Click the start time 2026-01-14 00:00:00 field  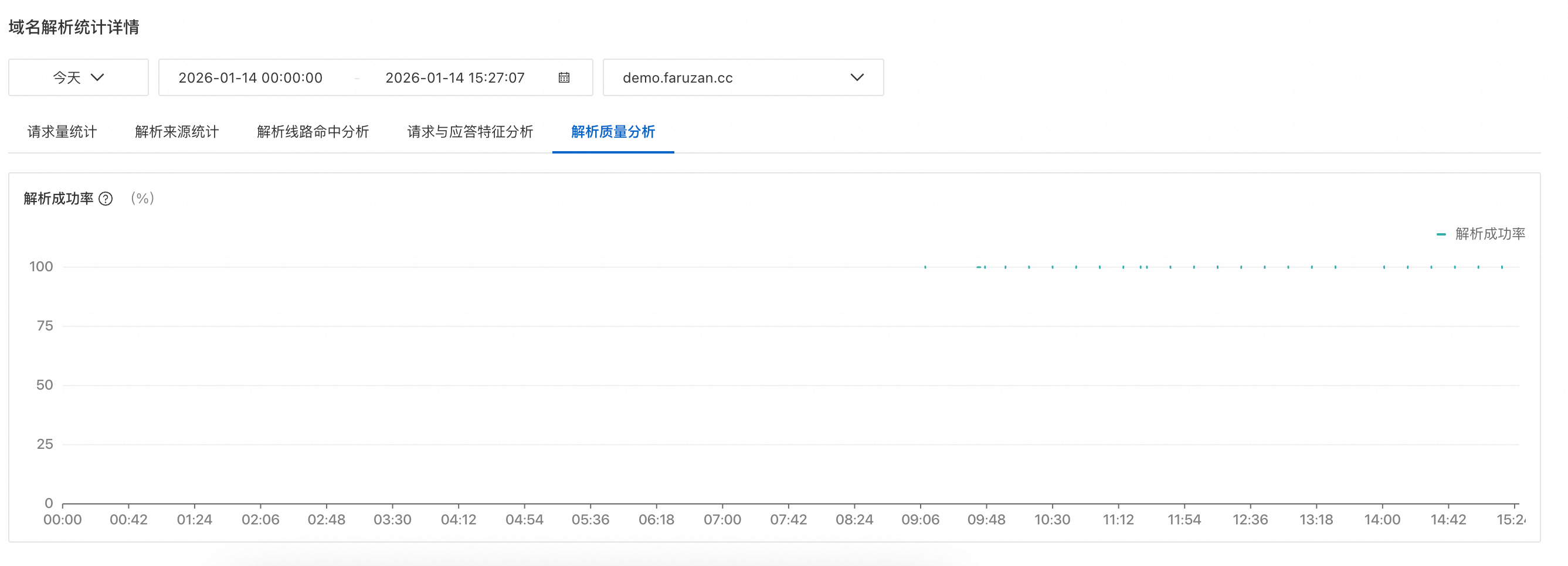tap(250, 78)
